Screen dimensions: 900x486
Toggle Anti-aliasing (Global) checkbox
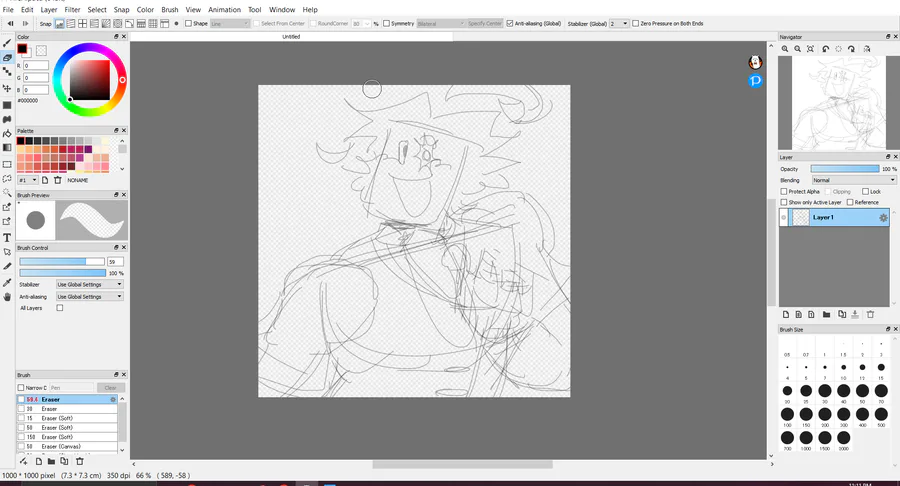(510, 24)
